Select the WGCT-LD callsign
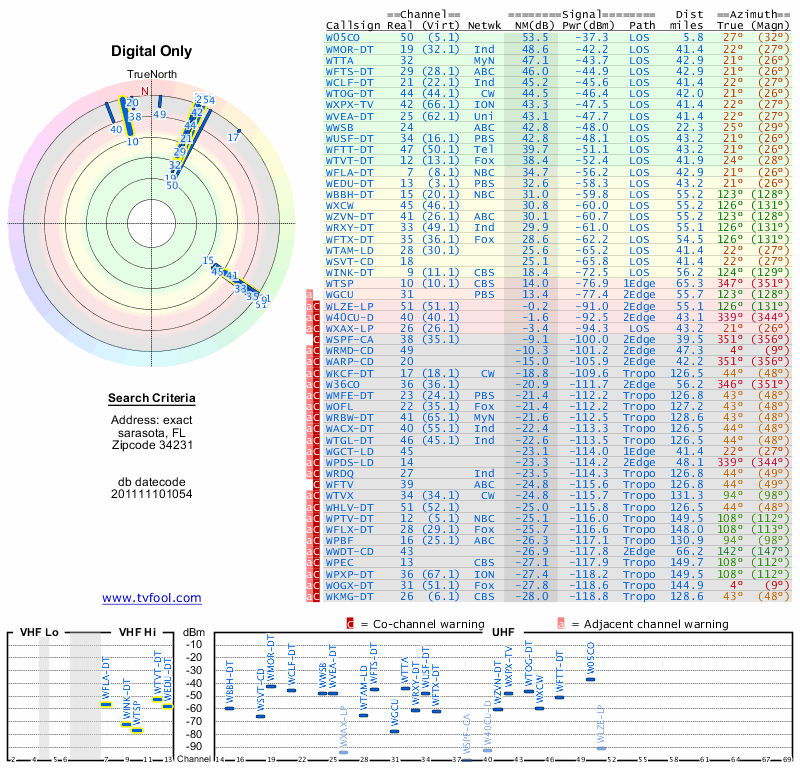This screenshot has height=768, width=800. 349,451
